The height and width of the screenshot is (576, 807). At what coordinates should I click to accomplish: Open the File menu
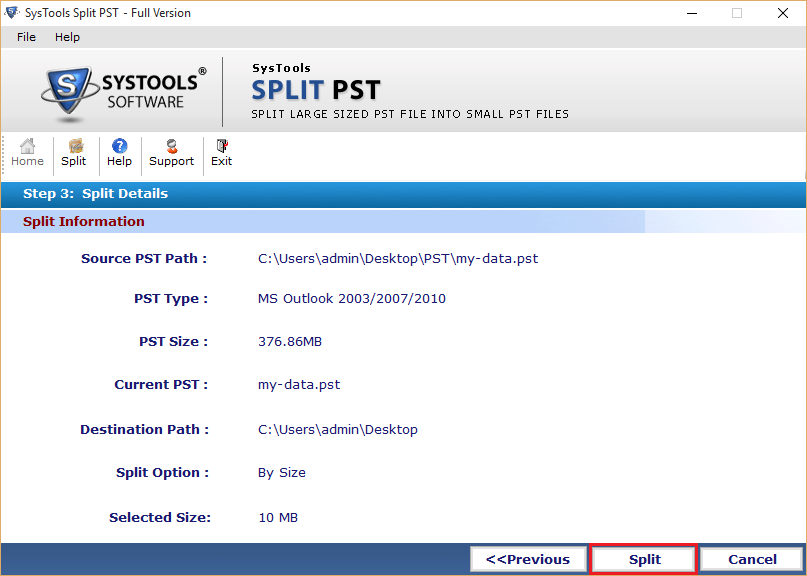pos(26,37)
